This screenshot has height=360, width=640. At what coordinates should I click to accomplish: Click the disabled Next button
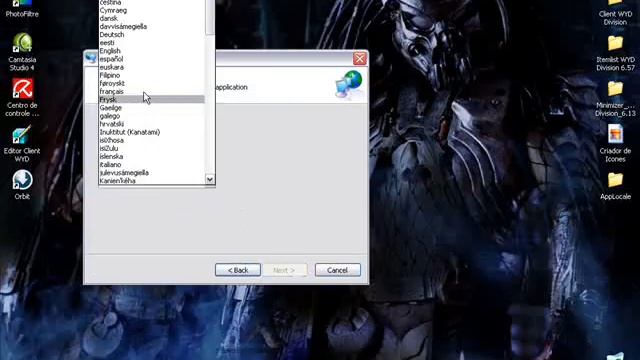284,270
